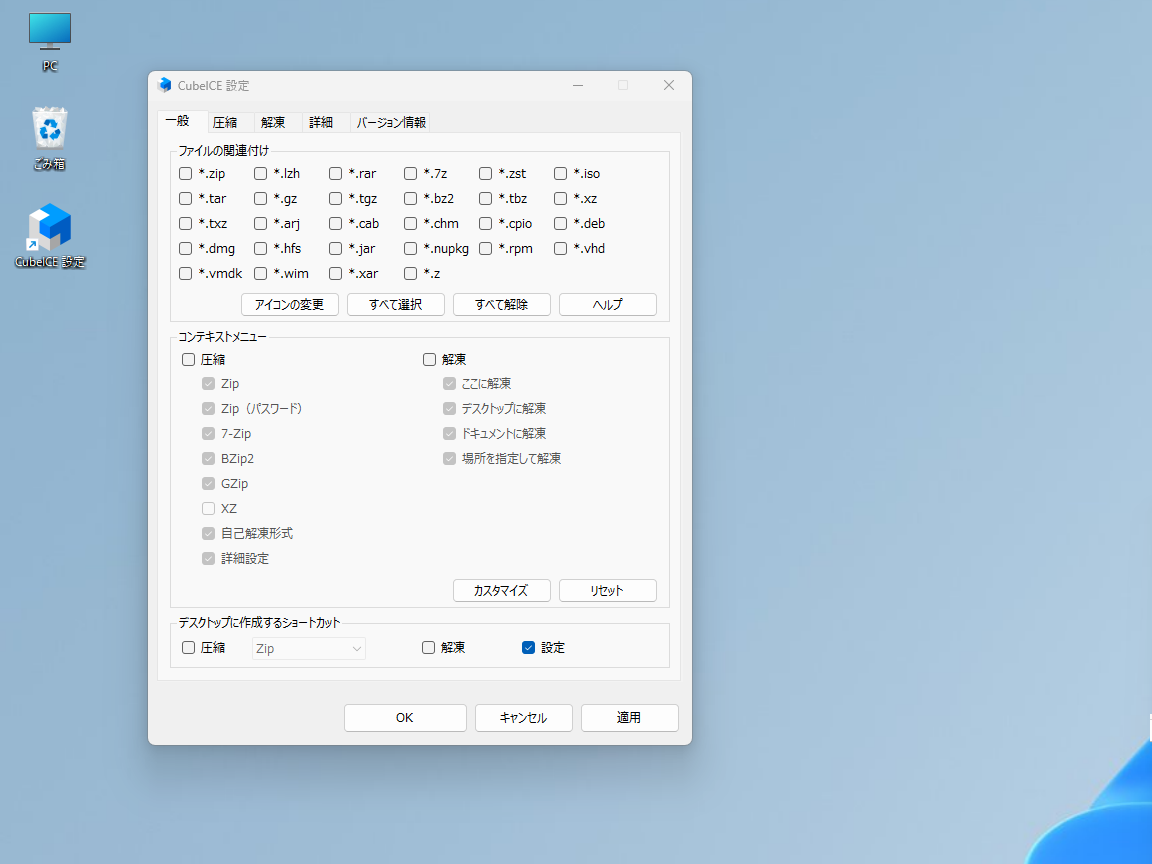Screen dimensions: 1152x864
Task: Select the CubeICE 設定 desktop shortcut
Action: click(50, 236)
